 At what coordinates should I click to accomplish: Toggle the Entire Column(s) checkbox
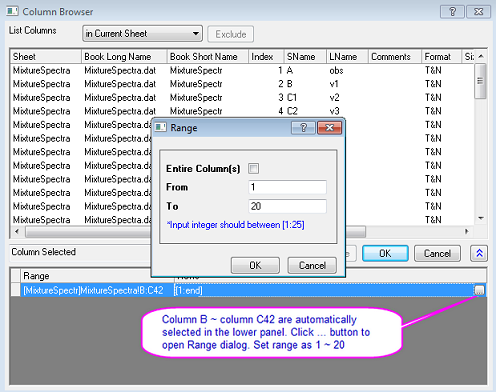click(253, 168)
